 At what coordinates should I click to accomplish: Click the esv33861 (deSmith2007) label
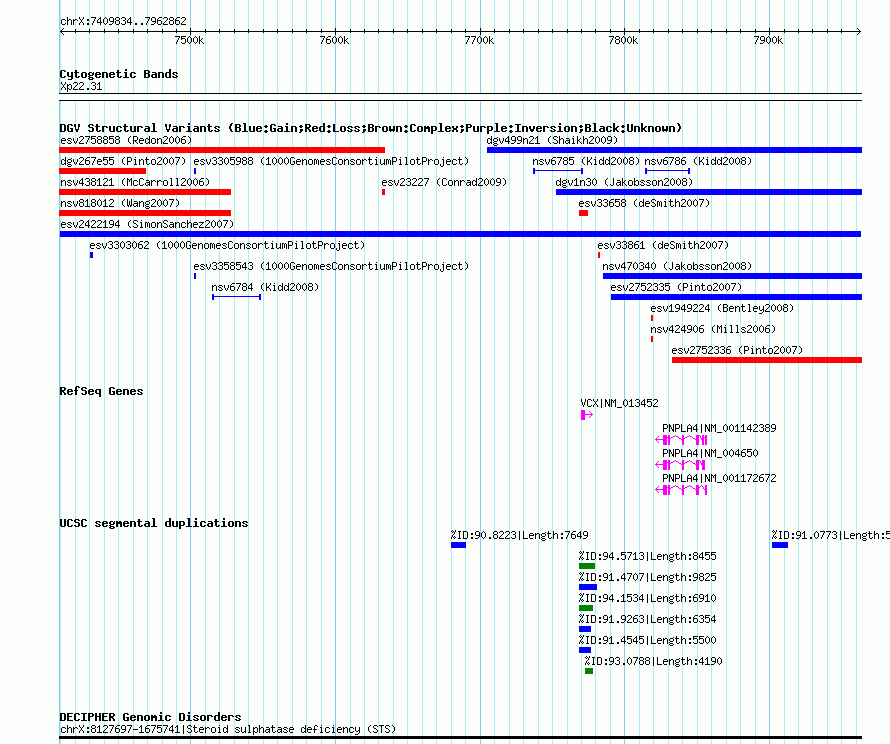point(663,245)
